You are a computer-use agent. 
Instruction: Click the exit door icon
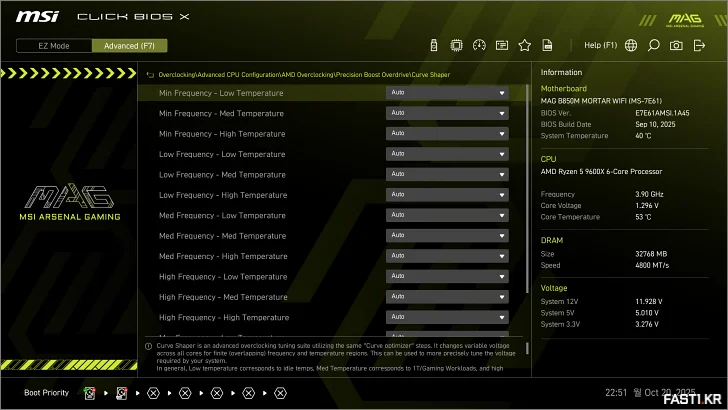pos(699,46)
